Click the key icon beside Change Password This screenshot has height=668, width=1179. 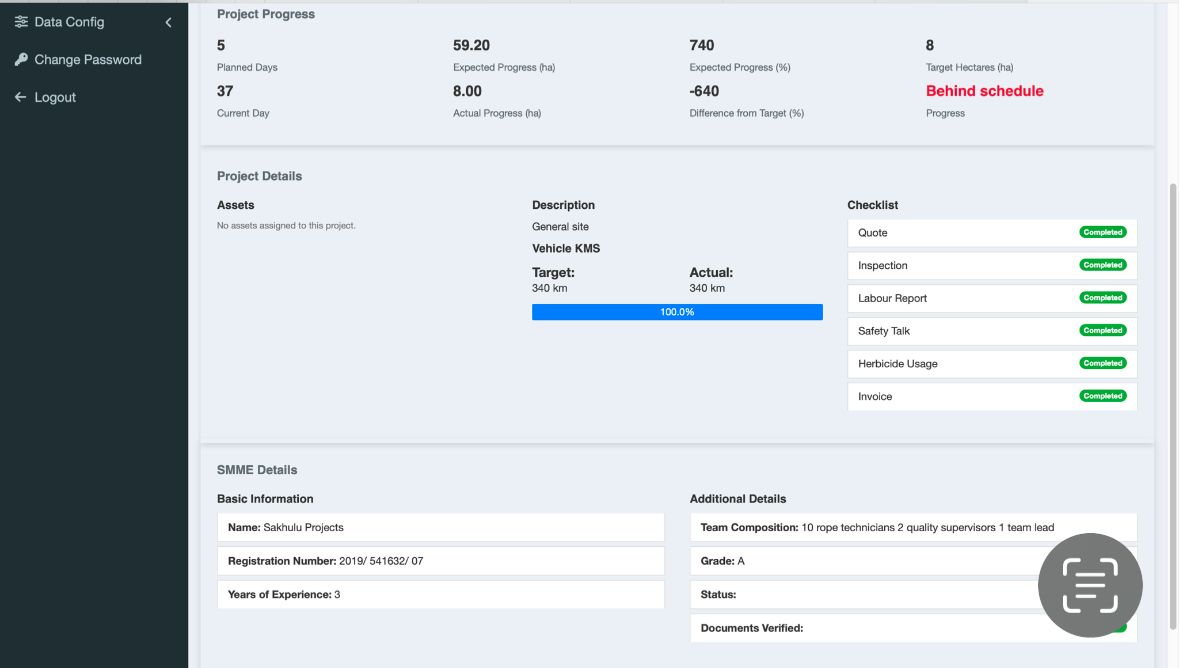pos(21,60)
